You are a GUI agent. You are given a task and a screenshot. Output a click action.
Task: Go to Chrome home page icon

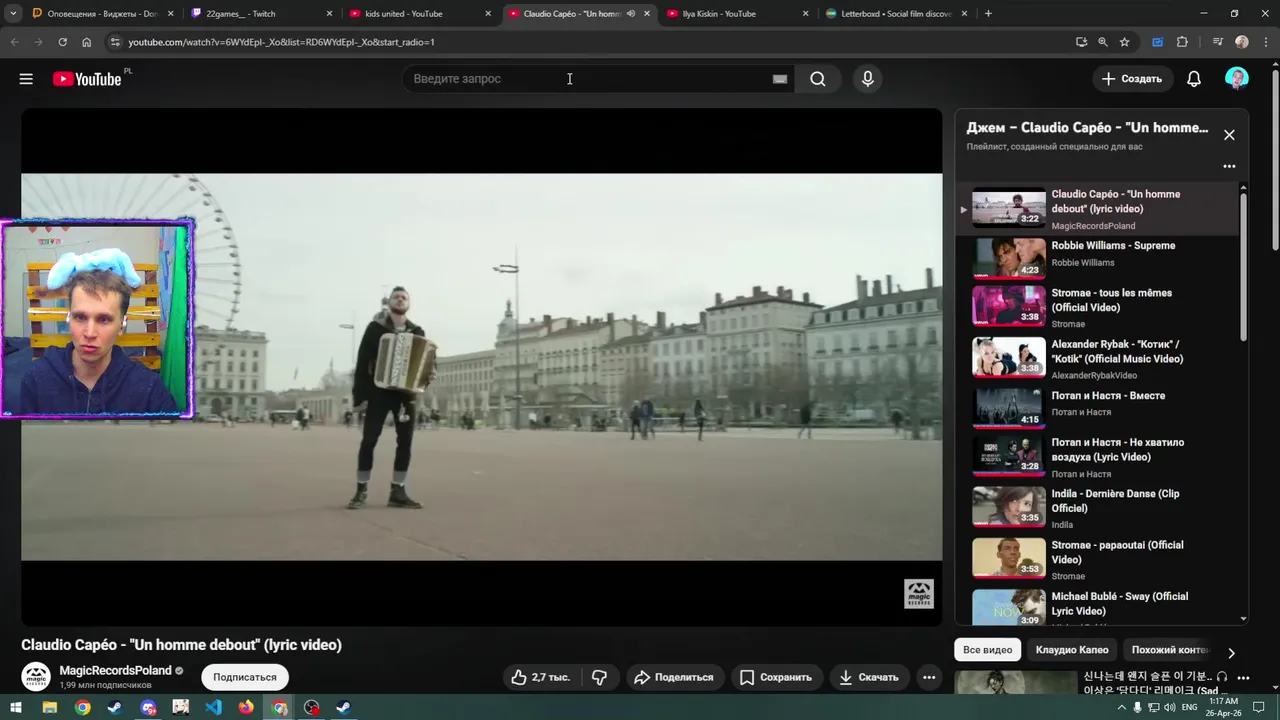coord(87,42)
